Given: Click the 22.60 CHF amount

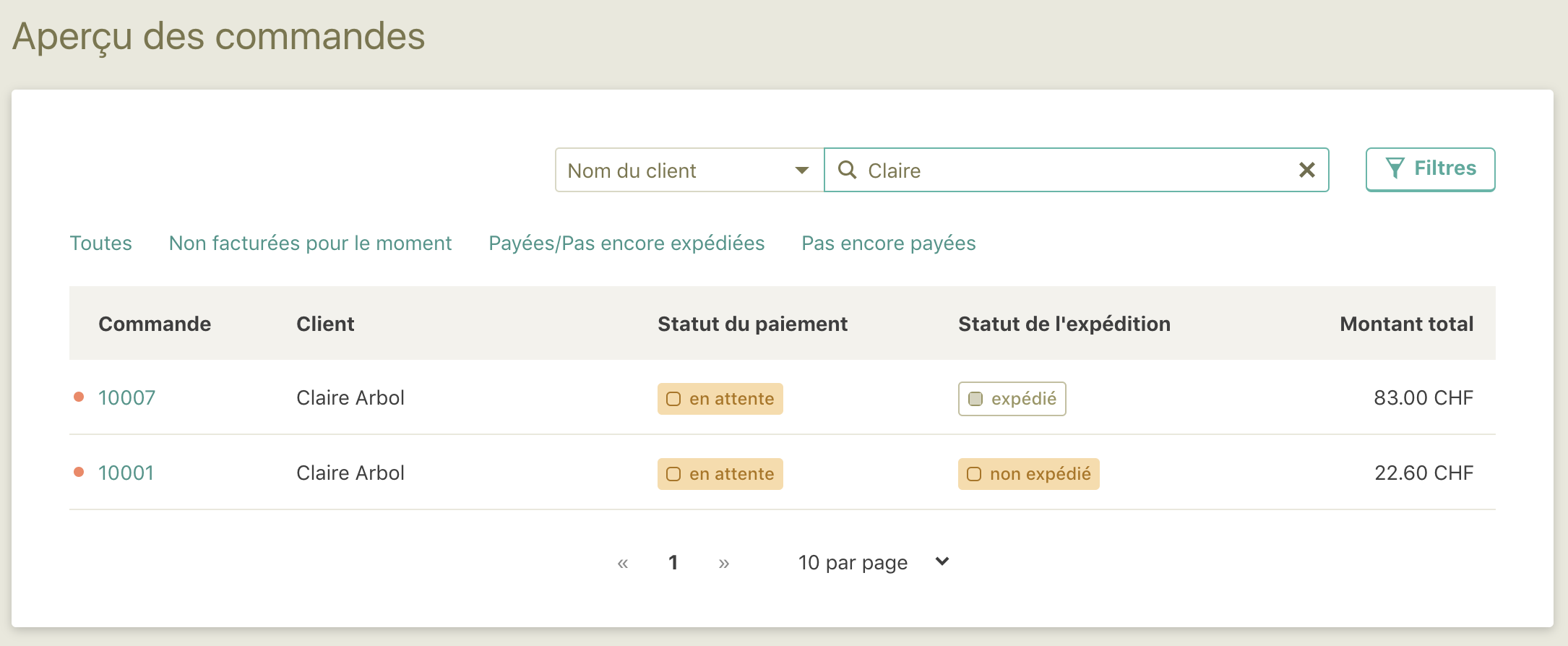Looking at the screenshot, I should (x=1423, y=473).
